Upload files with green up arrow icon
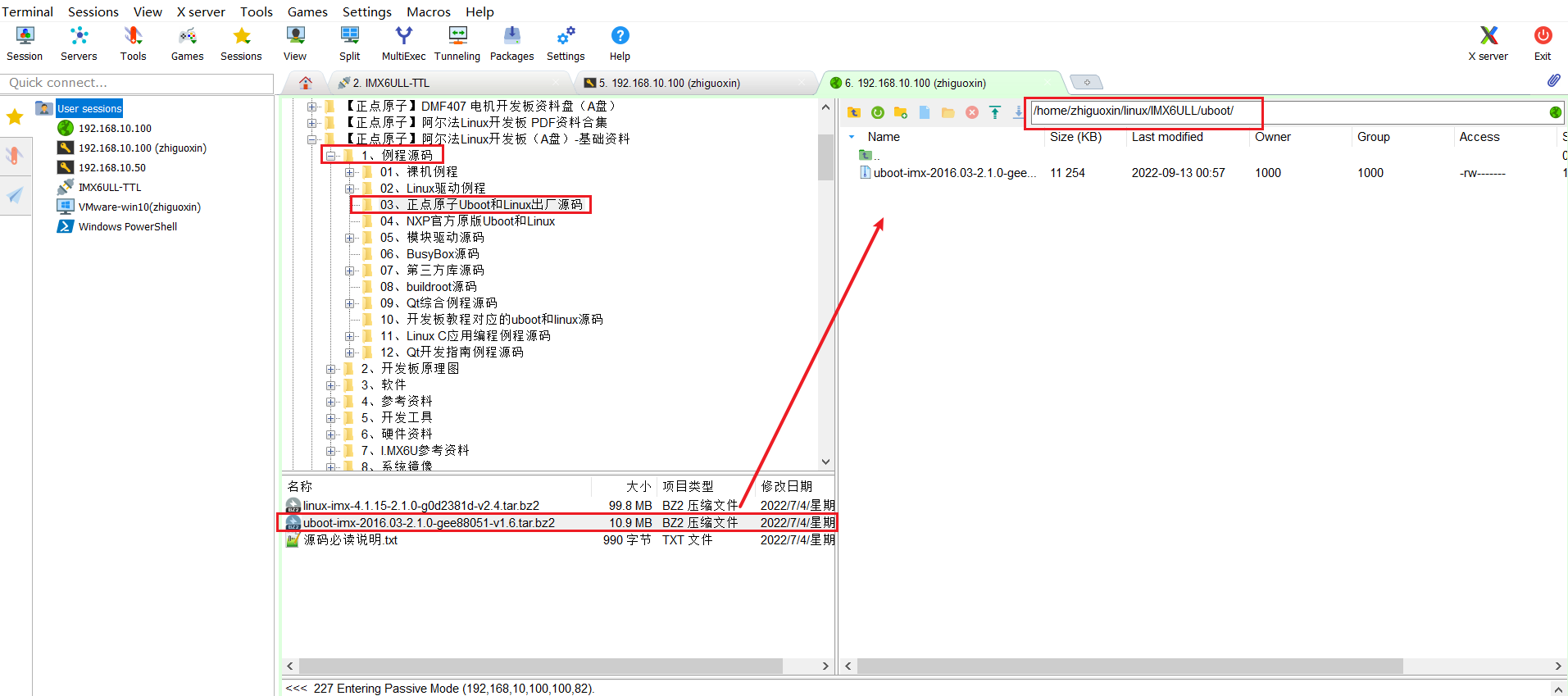This screenshot has width=1568, height=696. [995, 112]
